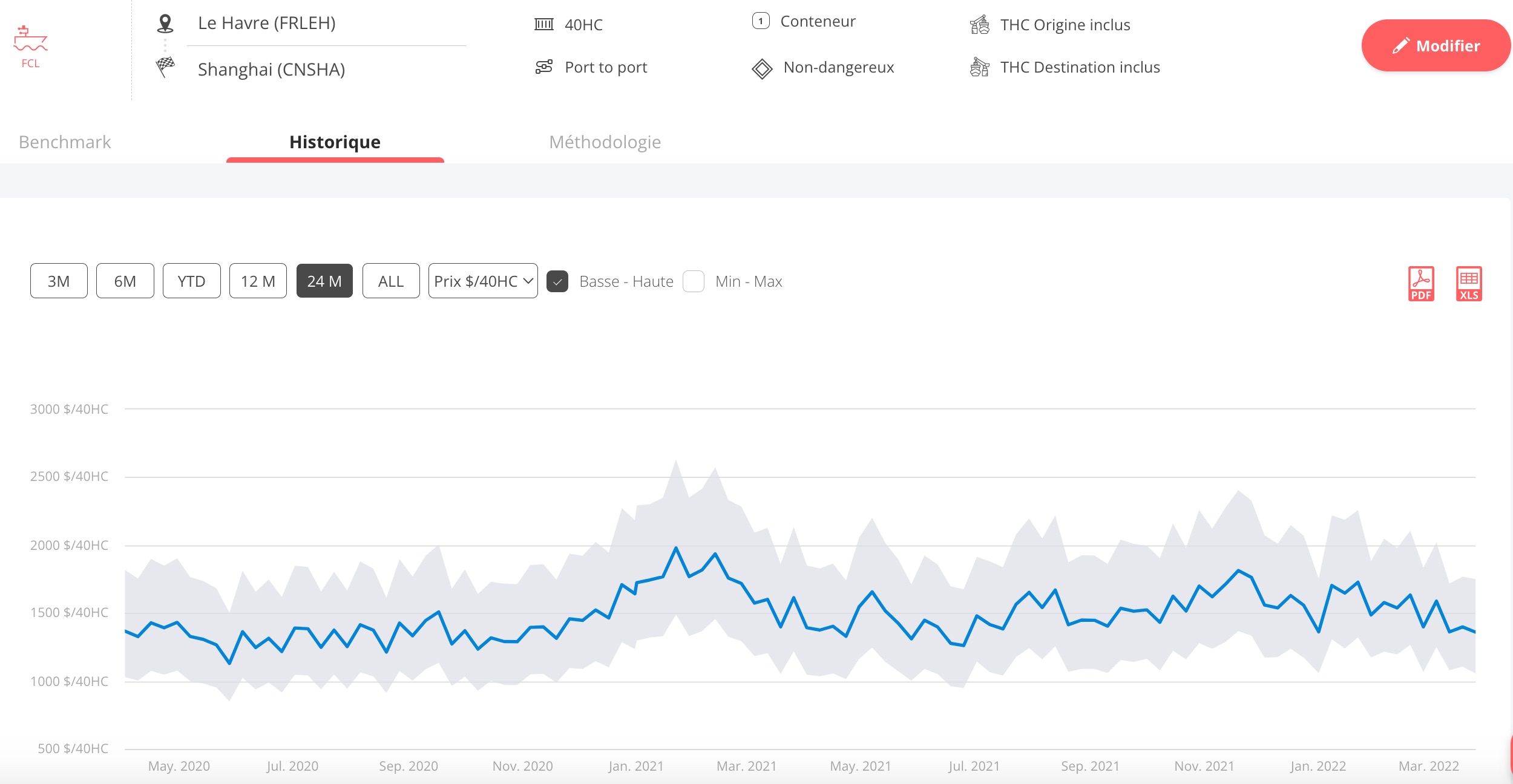
Task: Click the Min - Max label
Action: 749,281
